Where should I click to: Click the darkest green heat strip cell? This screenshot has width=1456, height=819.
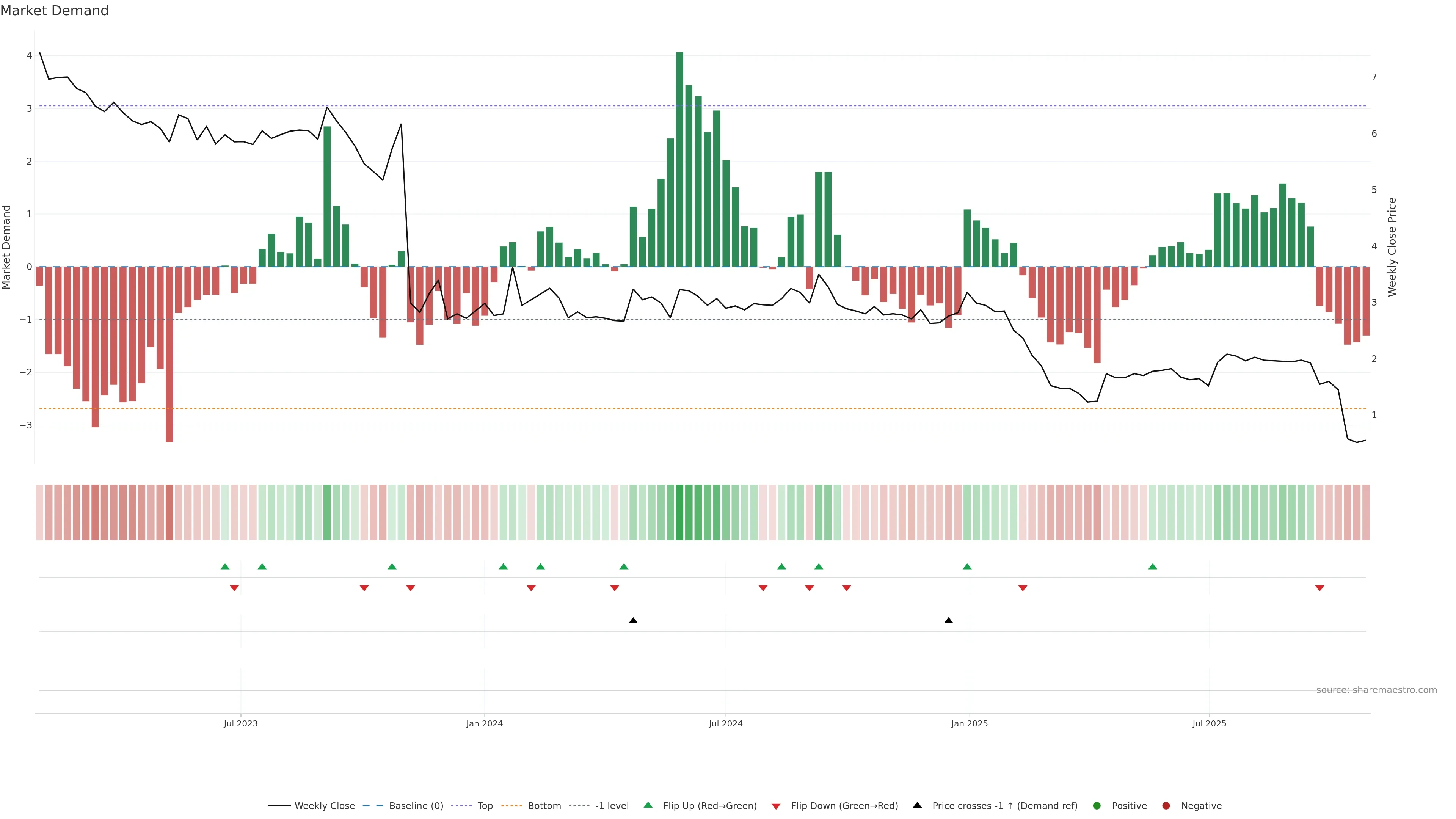[x=679, y=512]
